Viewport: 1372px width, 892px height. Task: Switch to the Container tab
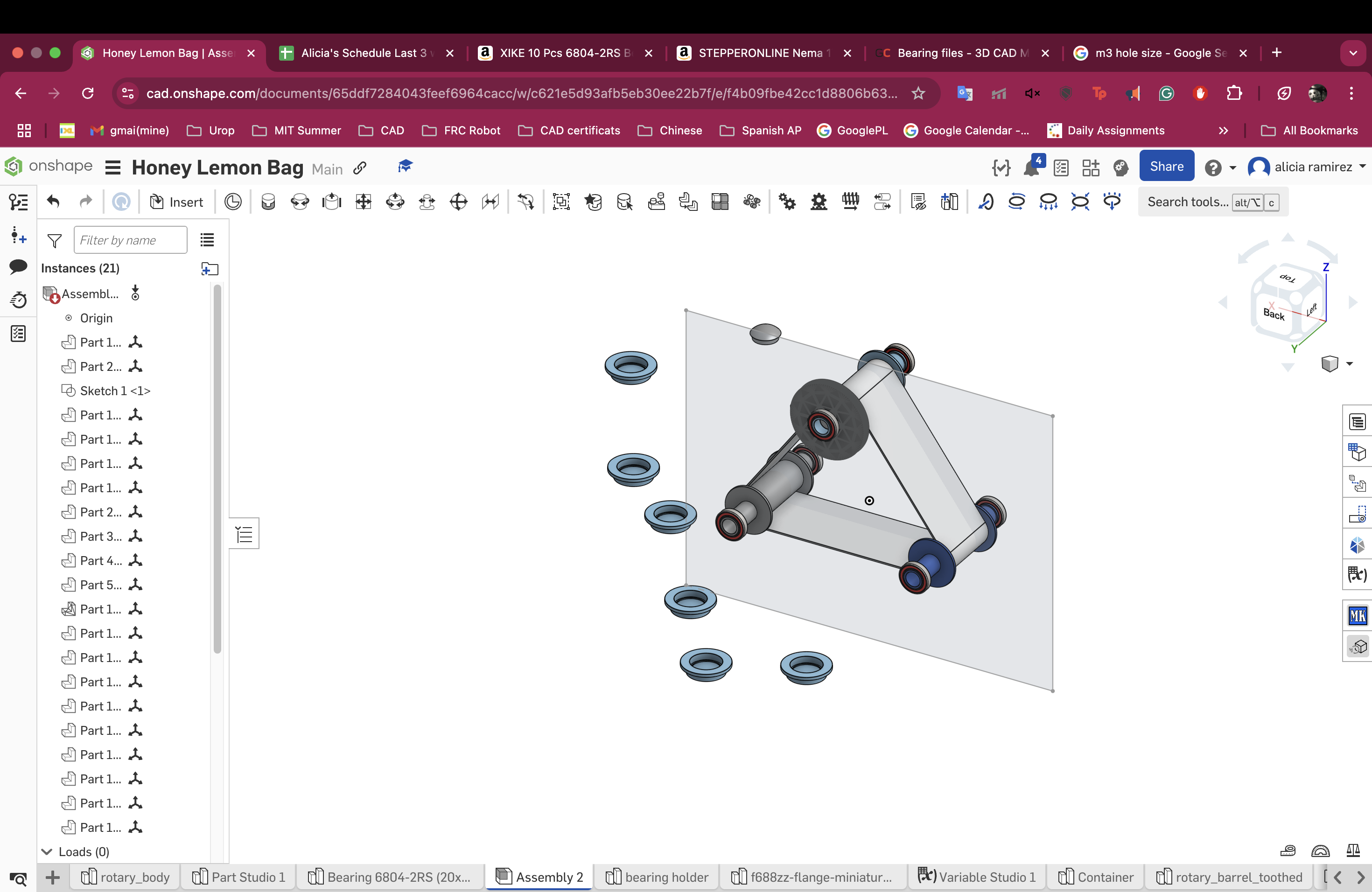click(x=1096, y=877)
